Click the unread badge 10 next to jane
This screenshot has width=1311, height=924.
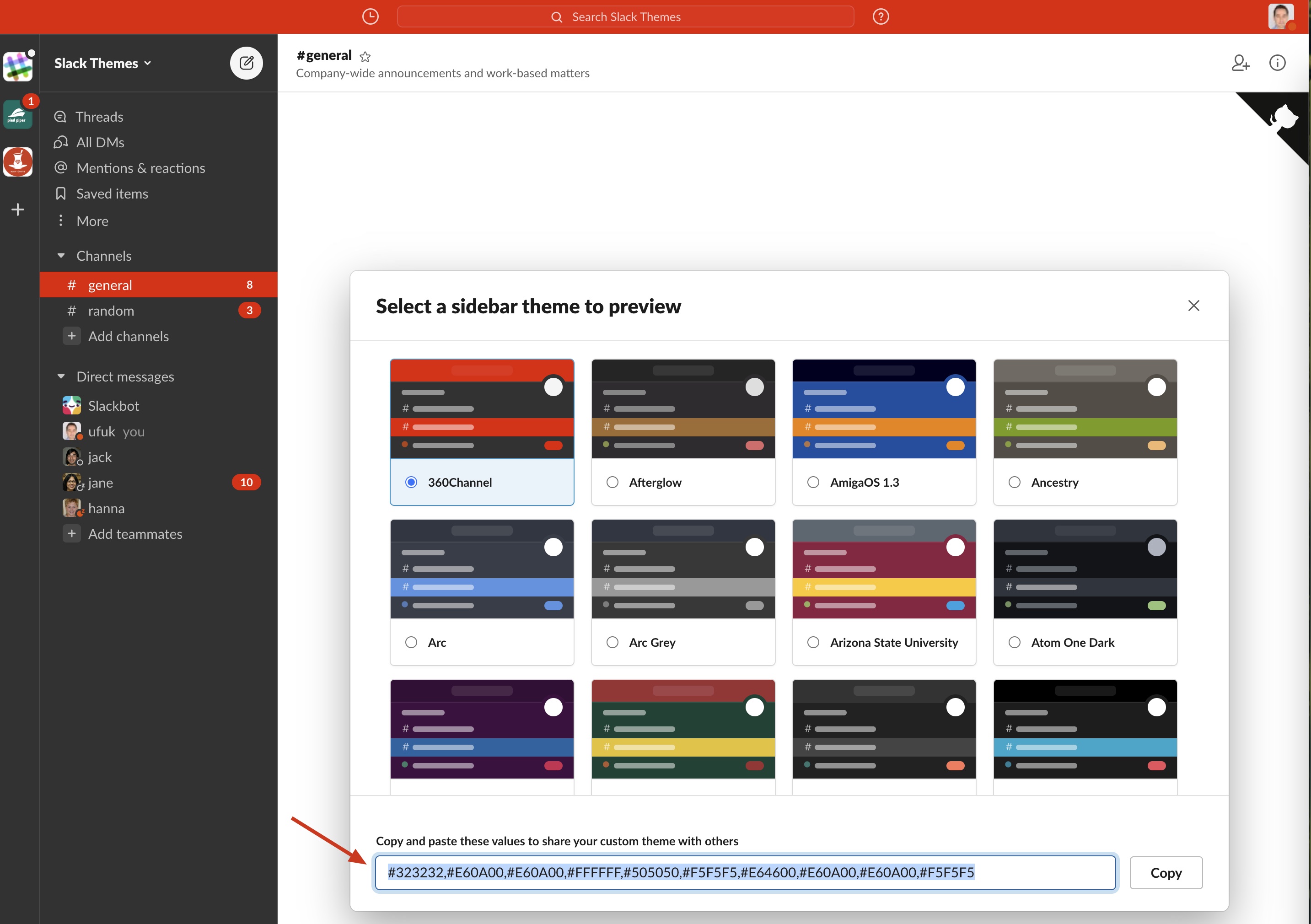point(246,482)
